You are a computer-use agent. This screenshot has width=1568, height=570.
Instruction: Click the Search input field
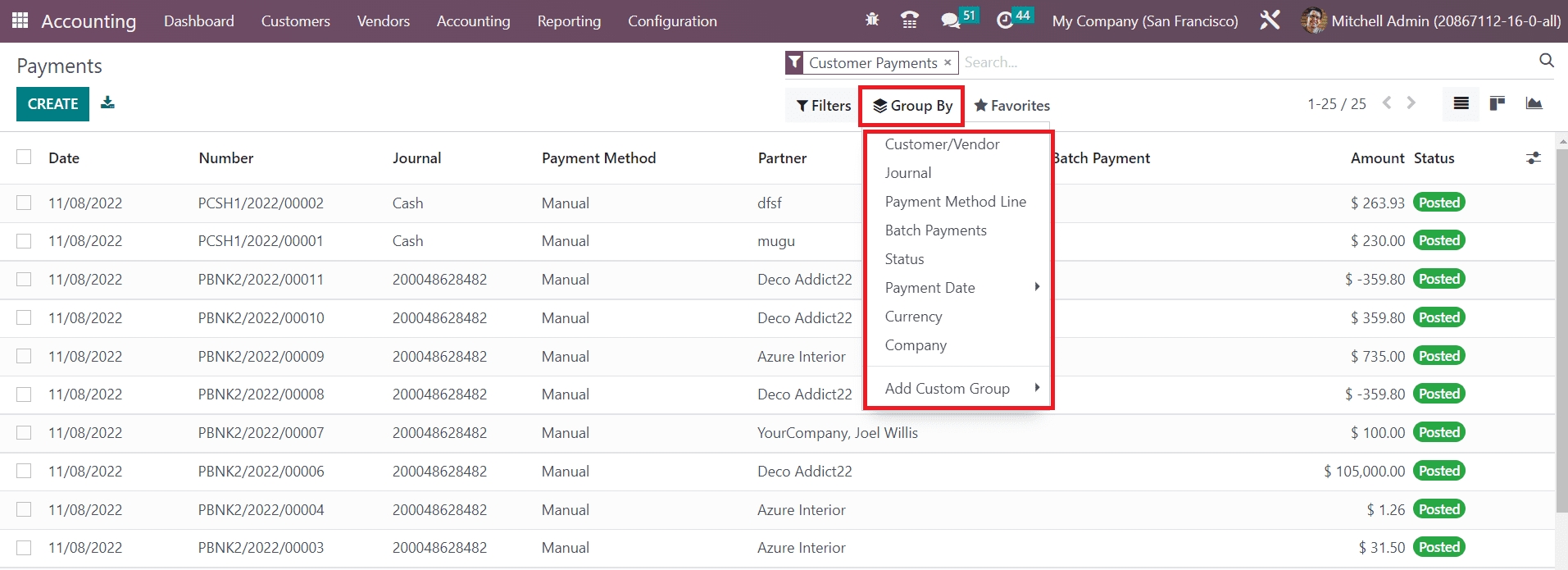[x=1229, y=62]
